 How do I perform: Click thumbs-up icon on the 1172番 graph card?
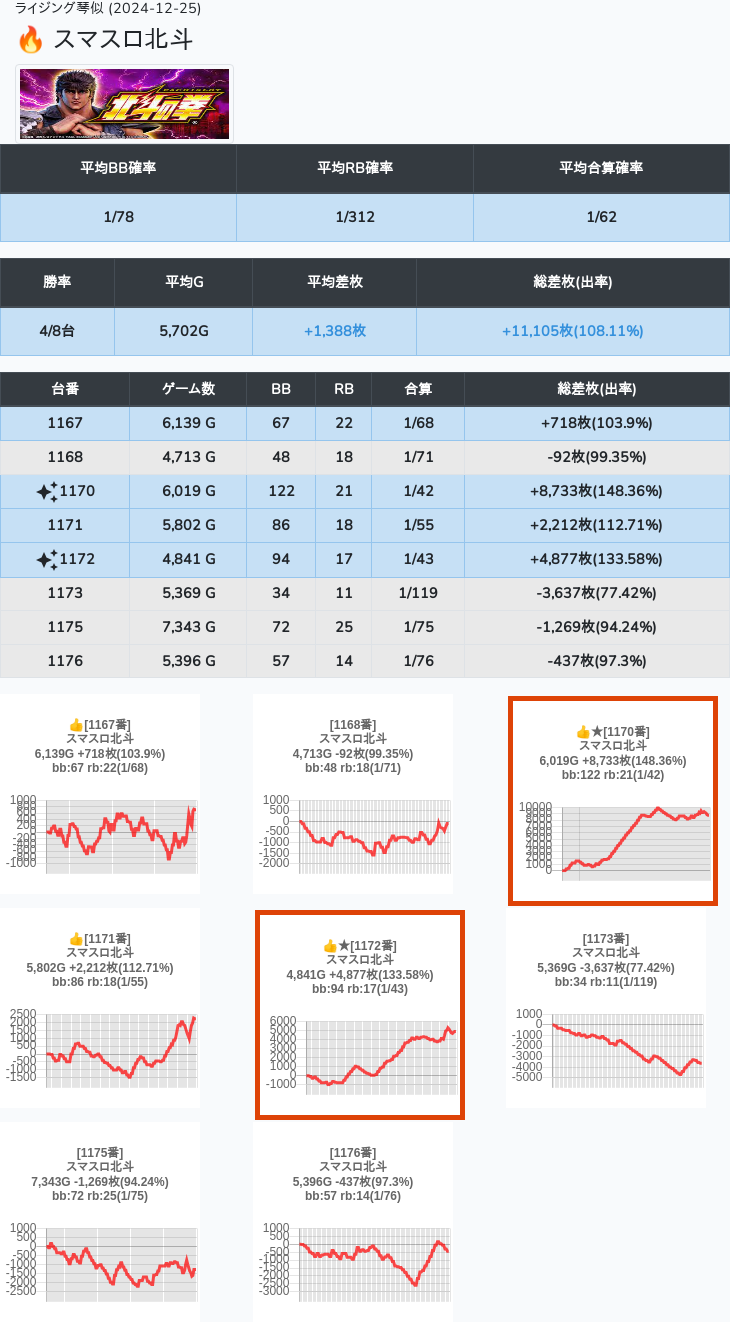pos(330,946)
